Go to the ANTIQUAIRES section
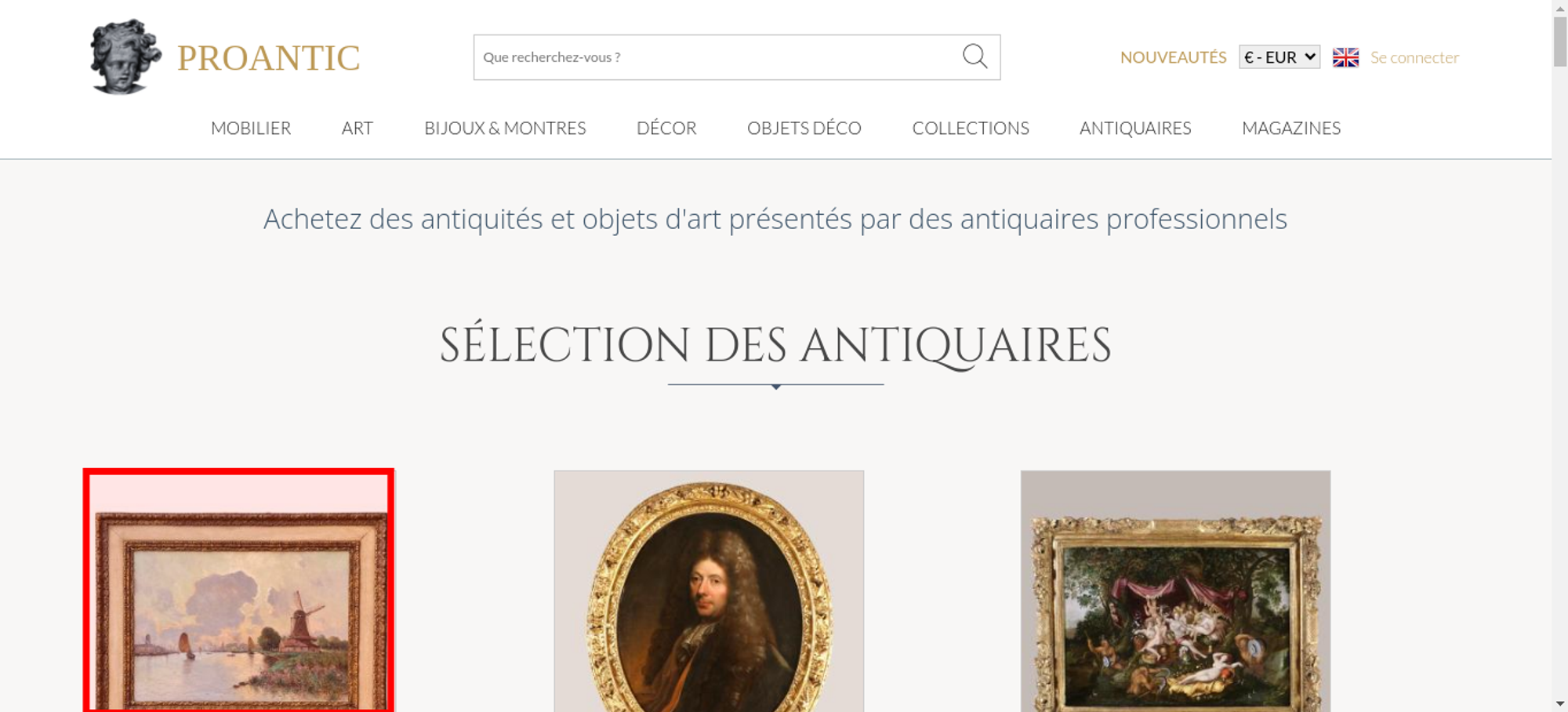Screen dimensions: 1568x712 click(1135, 128)
